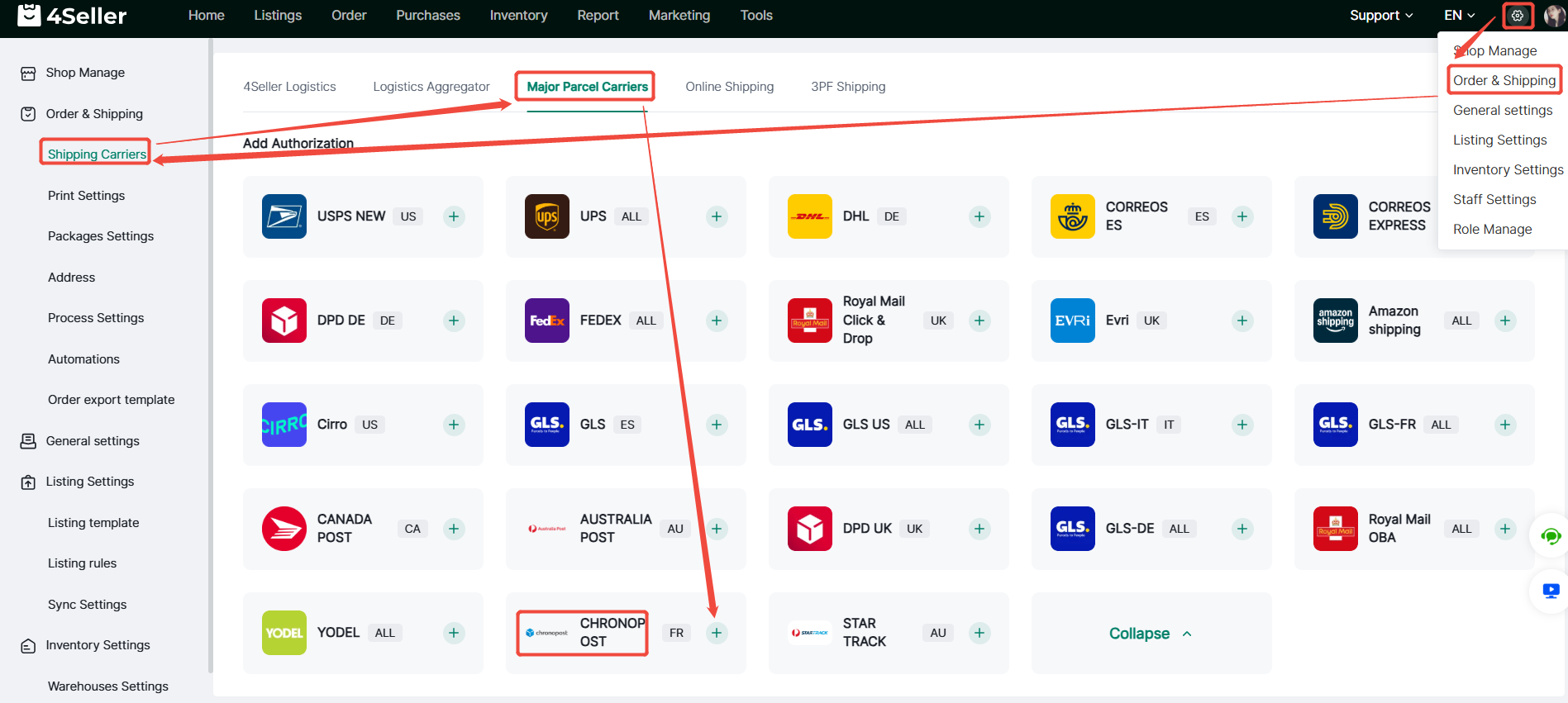Choose Role Manage in dropdown menu
Image resolution: width=1568 pixels, height=703 pixels.
[1492, 229]
